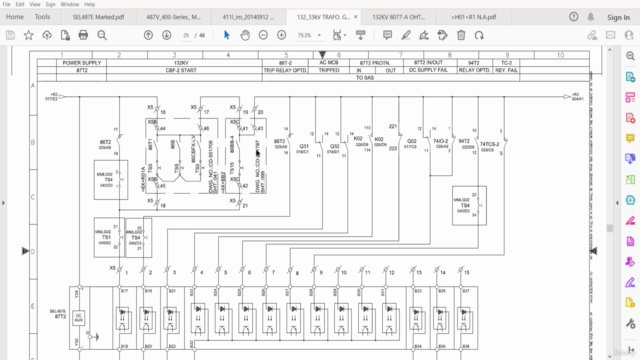Image resolution: width=640 pixels, height=360 pixels.
Task: Rotate the view clockwise
Action: coord(479,35)
